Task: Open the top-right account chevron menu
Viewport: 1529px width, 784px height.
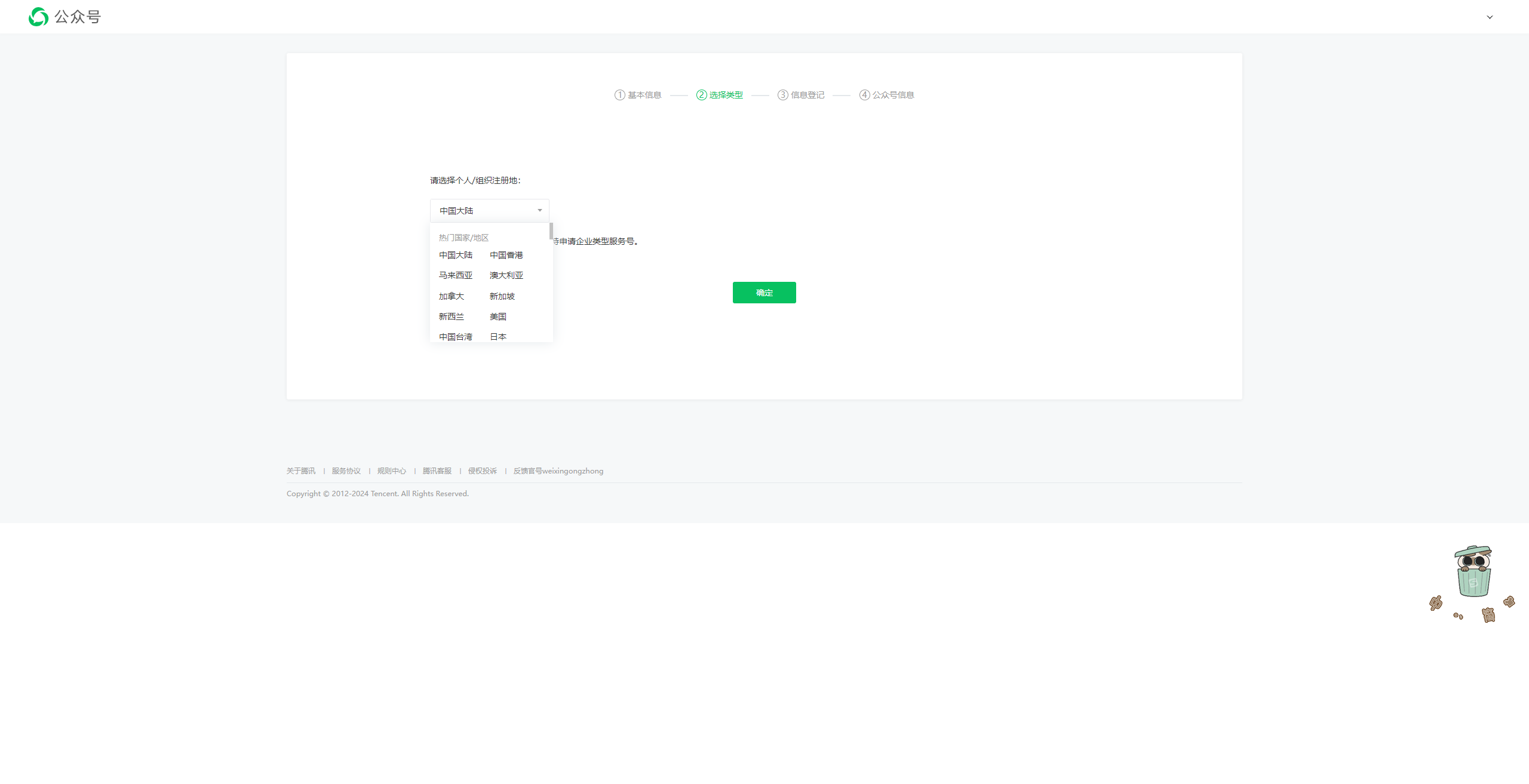Action: pos(1490,17)
